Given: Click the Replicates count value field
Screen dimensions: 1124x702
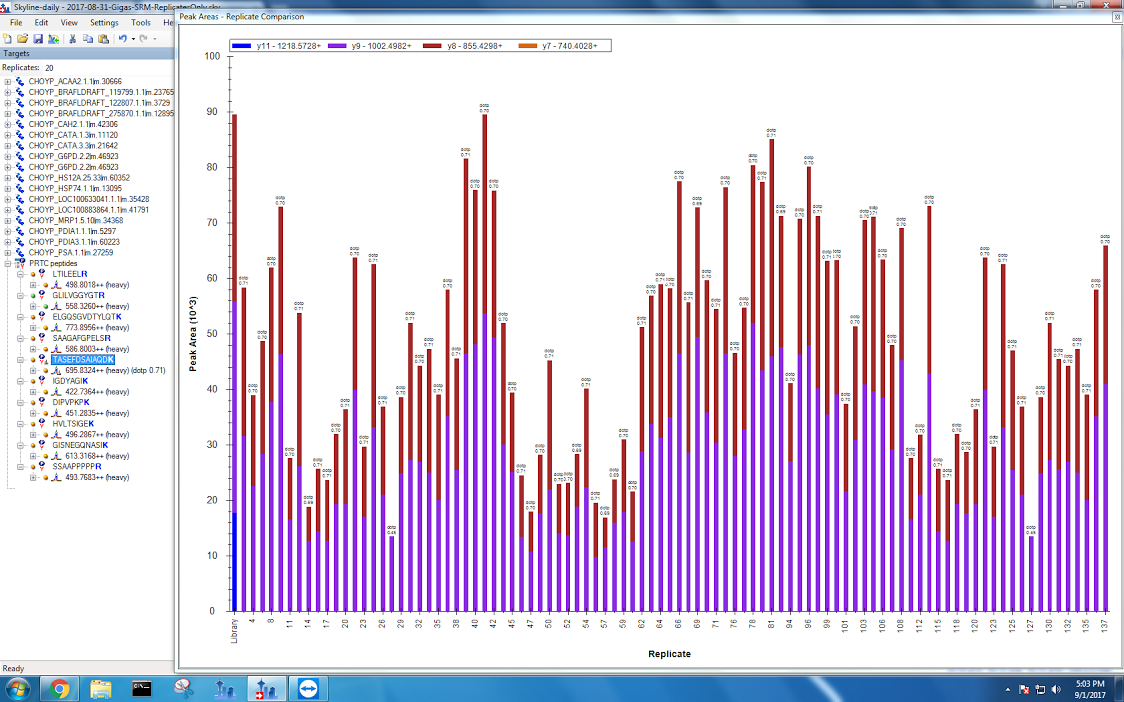Looking at the screenshot, I should [x=49, y=67].
